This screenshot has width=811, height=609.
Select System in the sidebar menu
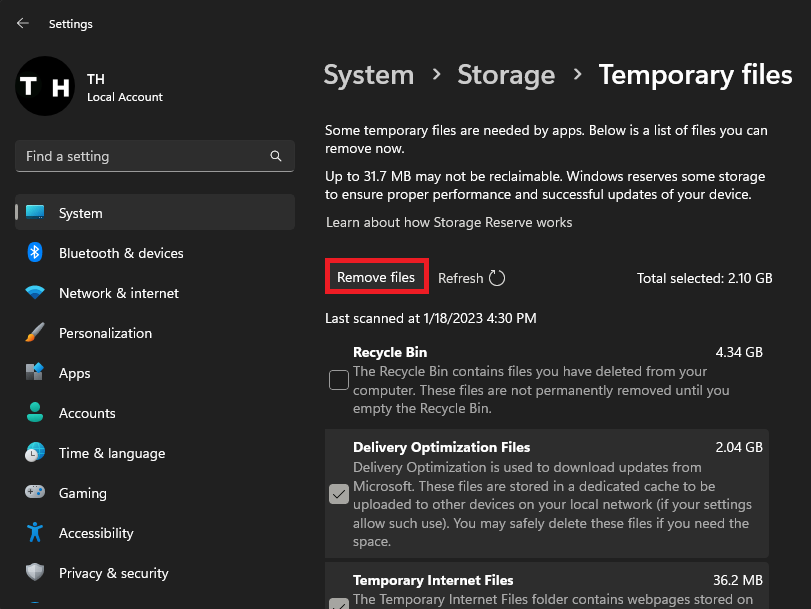click(80, 213)
